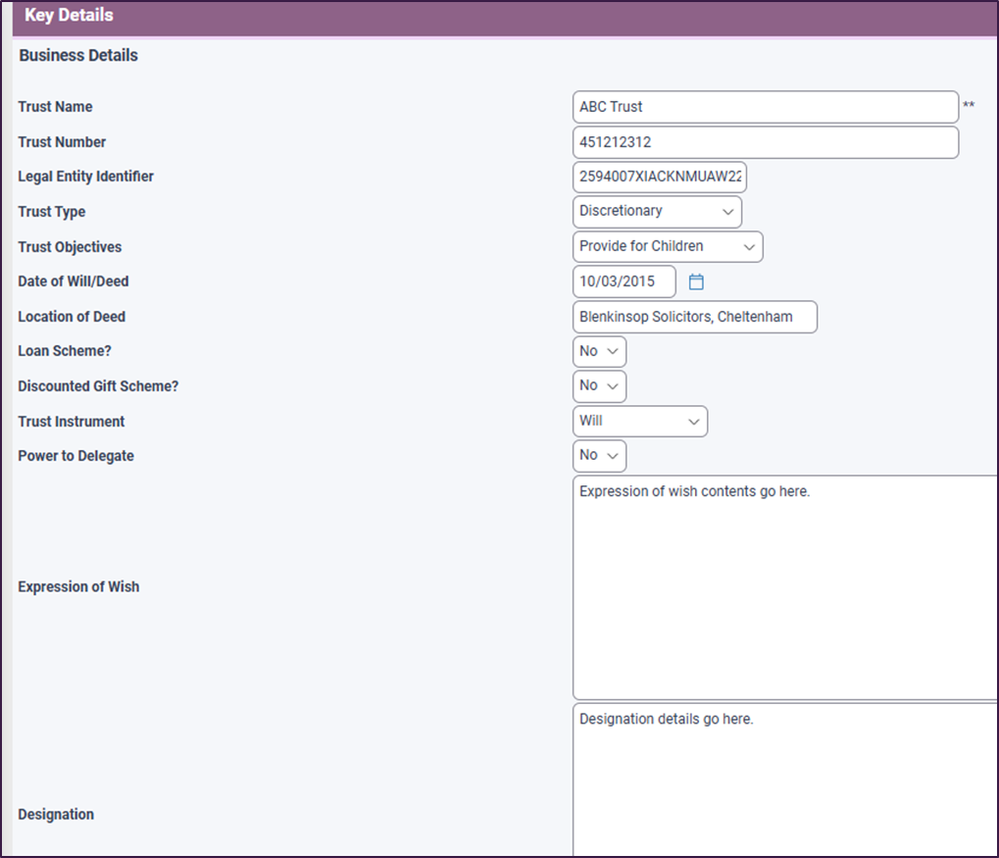
Task: Click the Date of Will/Deed text box
Action: 624,282
